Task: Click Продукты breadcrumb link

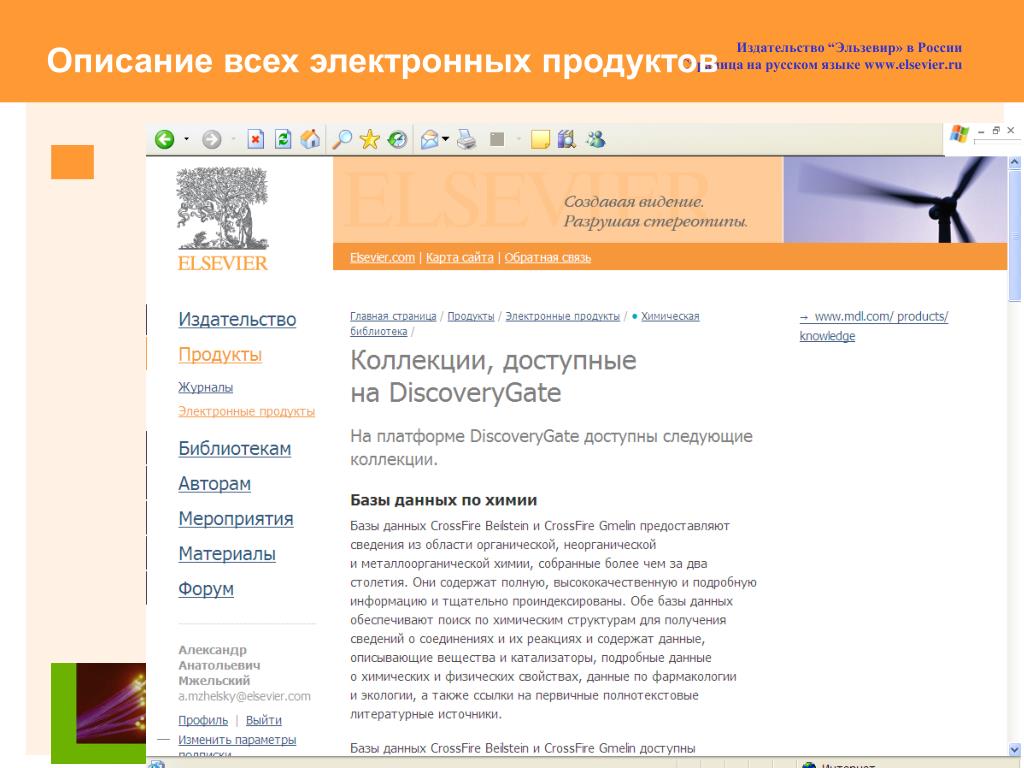Action: pyautogui.click(x=471, y=316)
